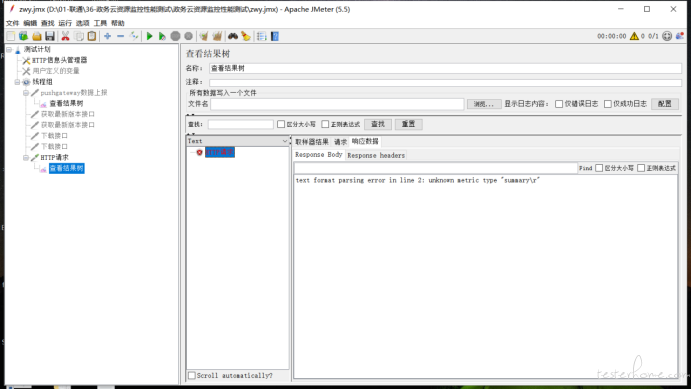Tick 区分大小写 beside the 查找 field
Screen dimensions: 692x389
click(x=281, y=124)
